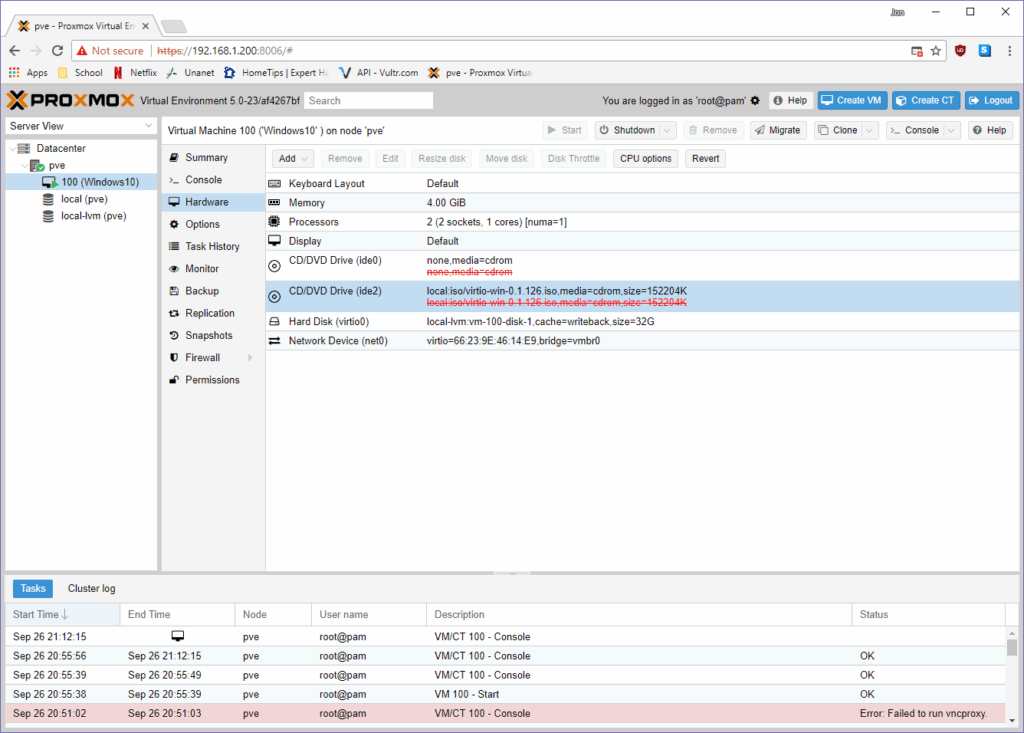This screenshot has height=733, width=1024.
Task: Click the Logout button
Action: click(991, 100)
